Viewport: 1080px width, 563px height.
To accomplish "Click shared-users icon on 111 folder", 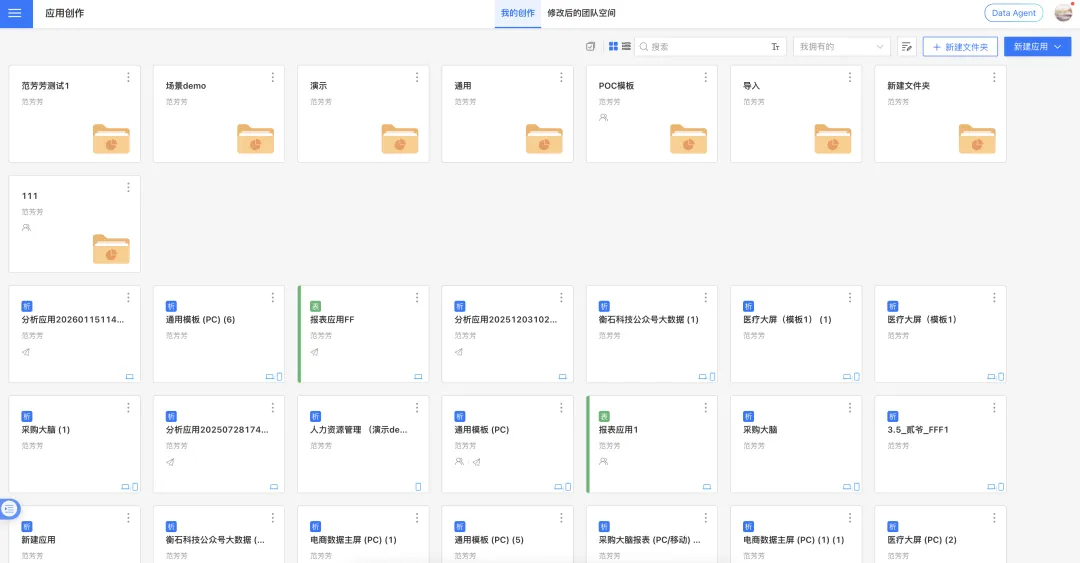I will pos(26,227).
